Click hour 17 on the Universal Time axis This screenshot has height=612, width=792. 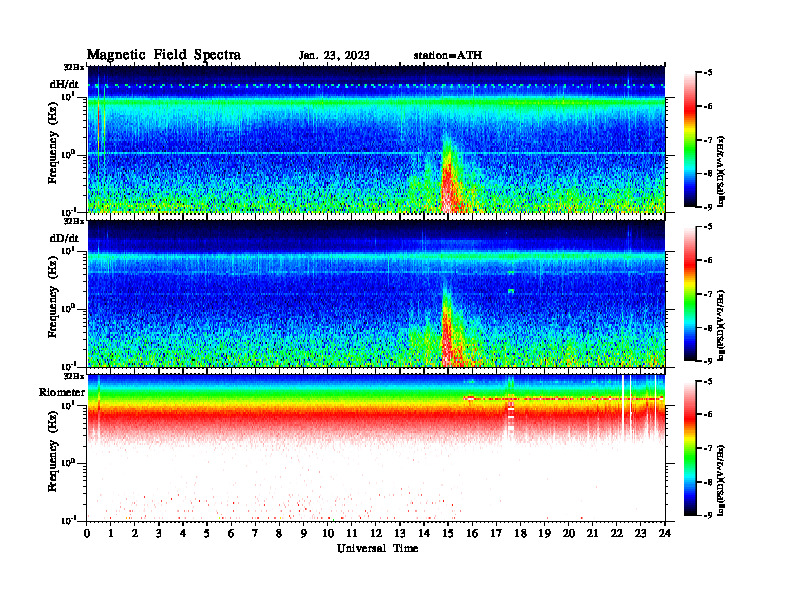point(496,533)
